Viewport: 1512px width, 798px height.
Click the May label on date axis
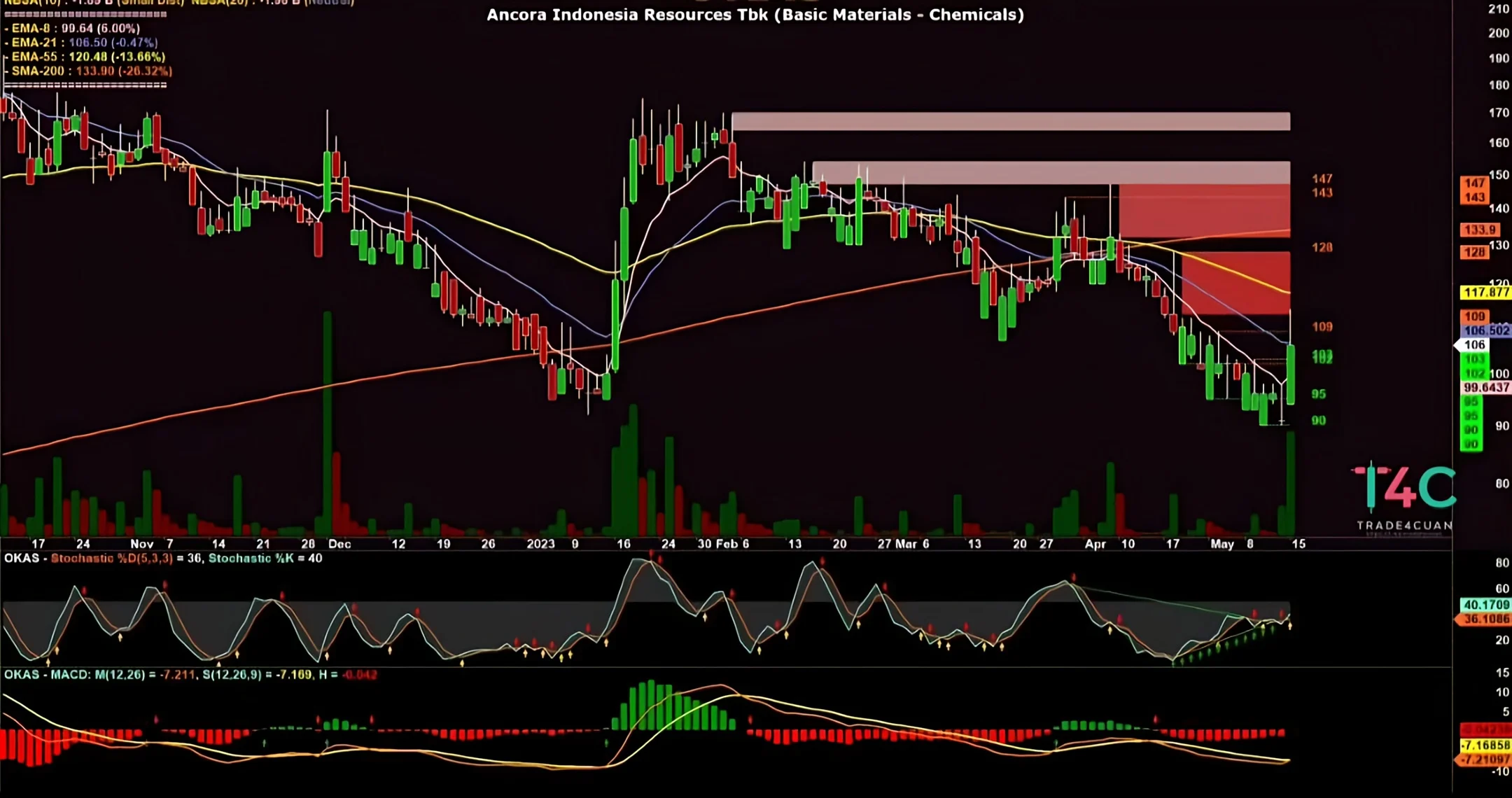(1222, 544)
